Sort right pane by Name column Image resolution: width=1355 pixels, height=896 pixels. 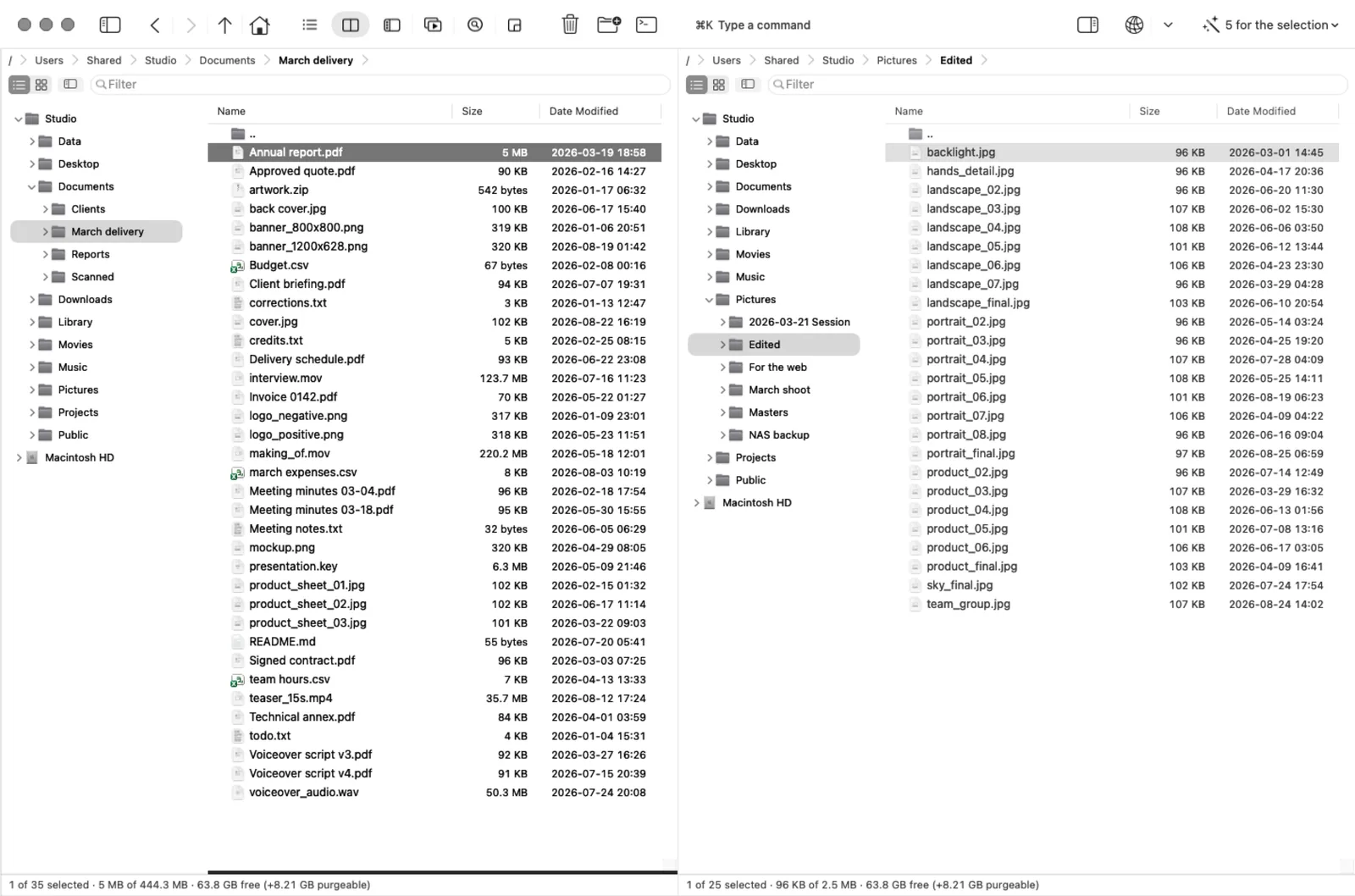pos(1008,111)
